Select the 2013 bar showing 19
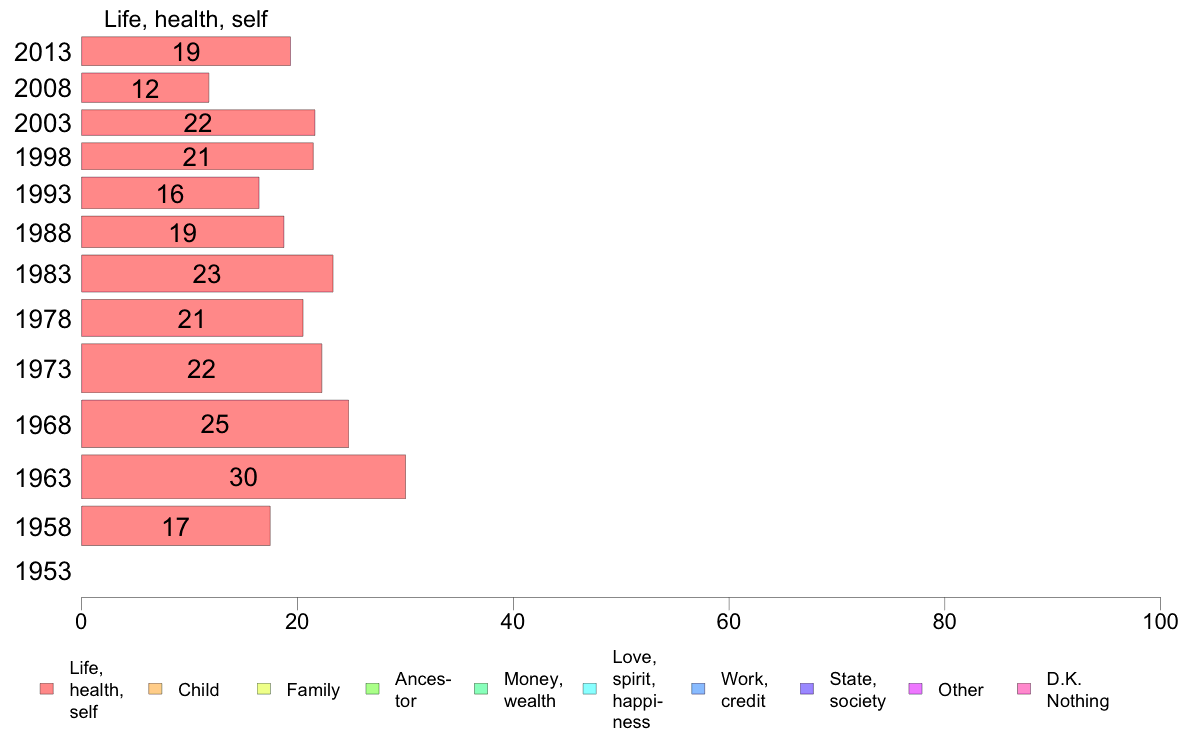 tap(186, 52)
